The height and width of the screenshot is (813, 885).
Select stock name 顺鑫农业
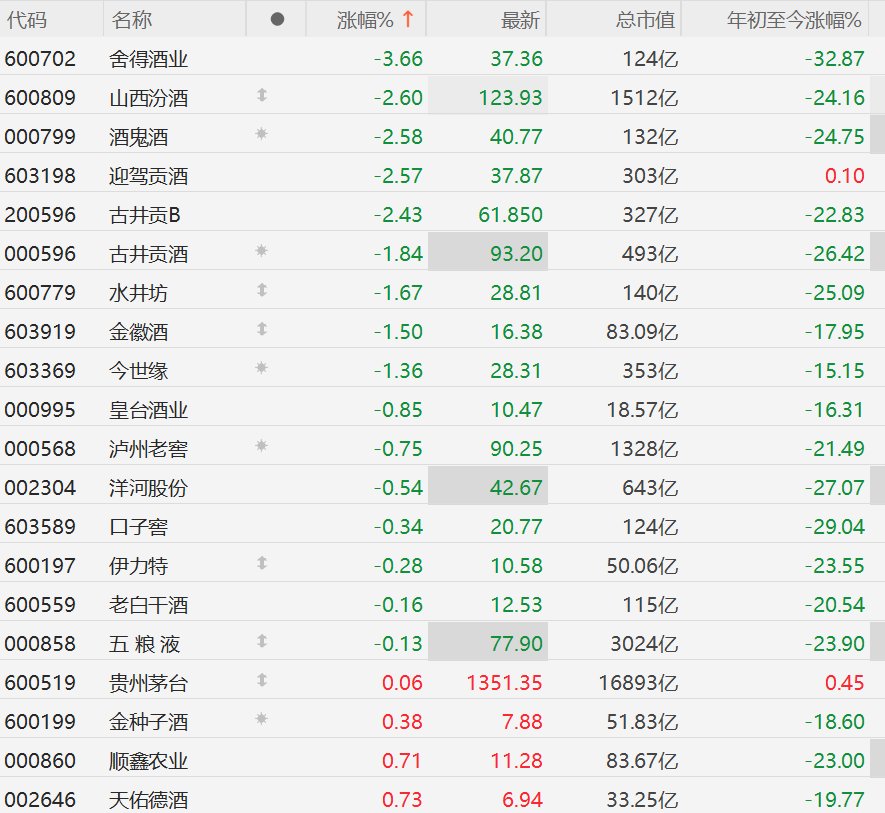click(148, 761)
